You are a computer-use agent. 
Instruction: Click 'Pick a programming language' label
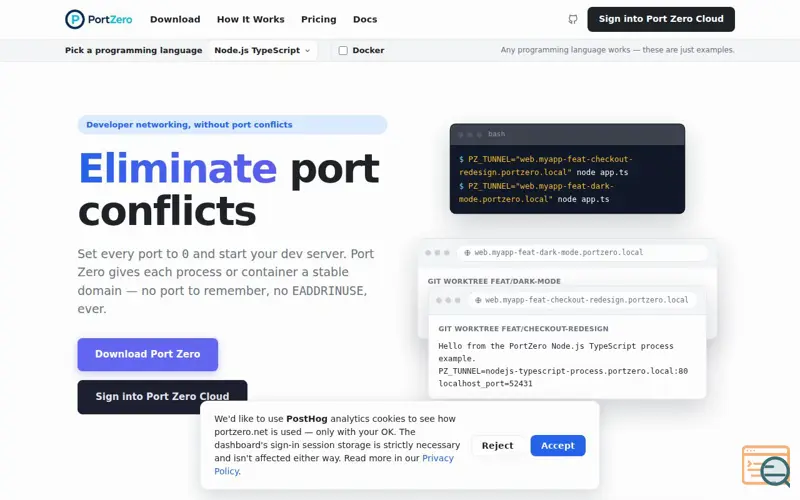[x=134, y=51]
